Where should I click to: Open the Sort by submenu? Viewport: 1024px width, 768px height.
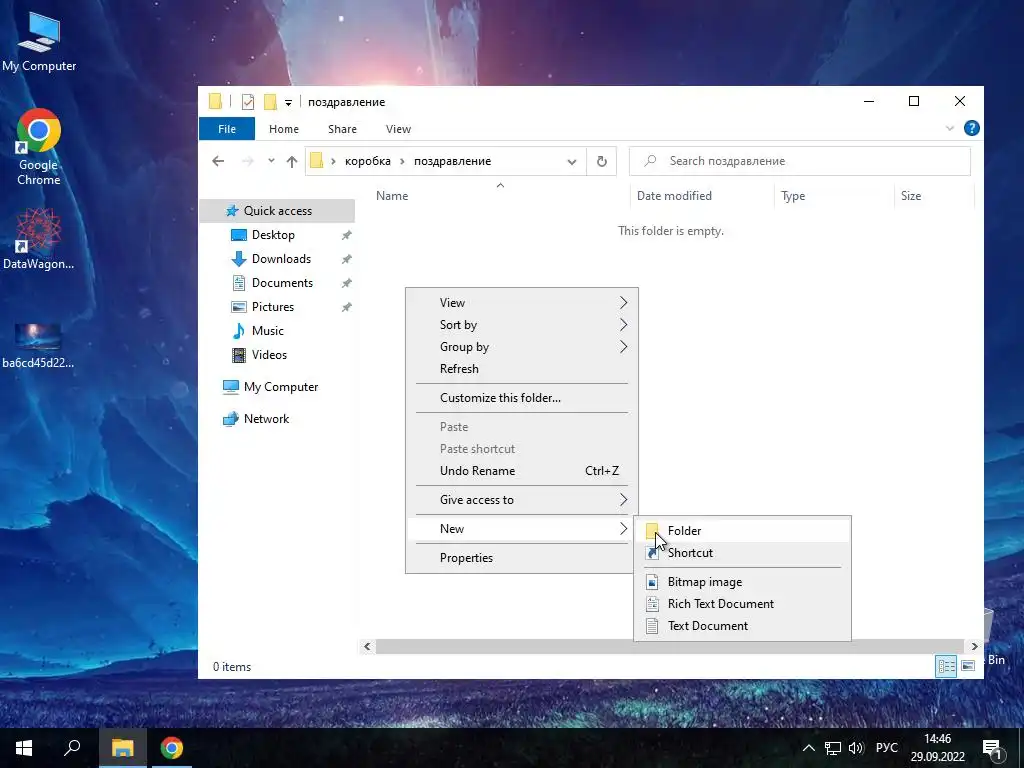tap(521, 325)
